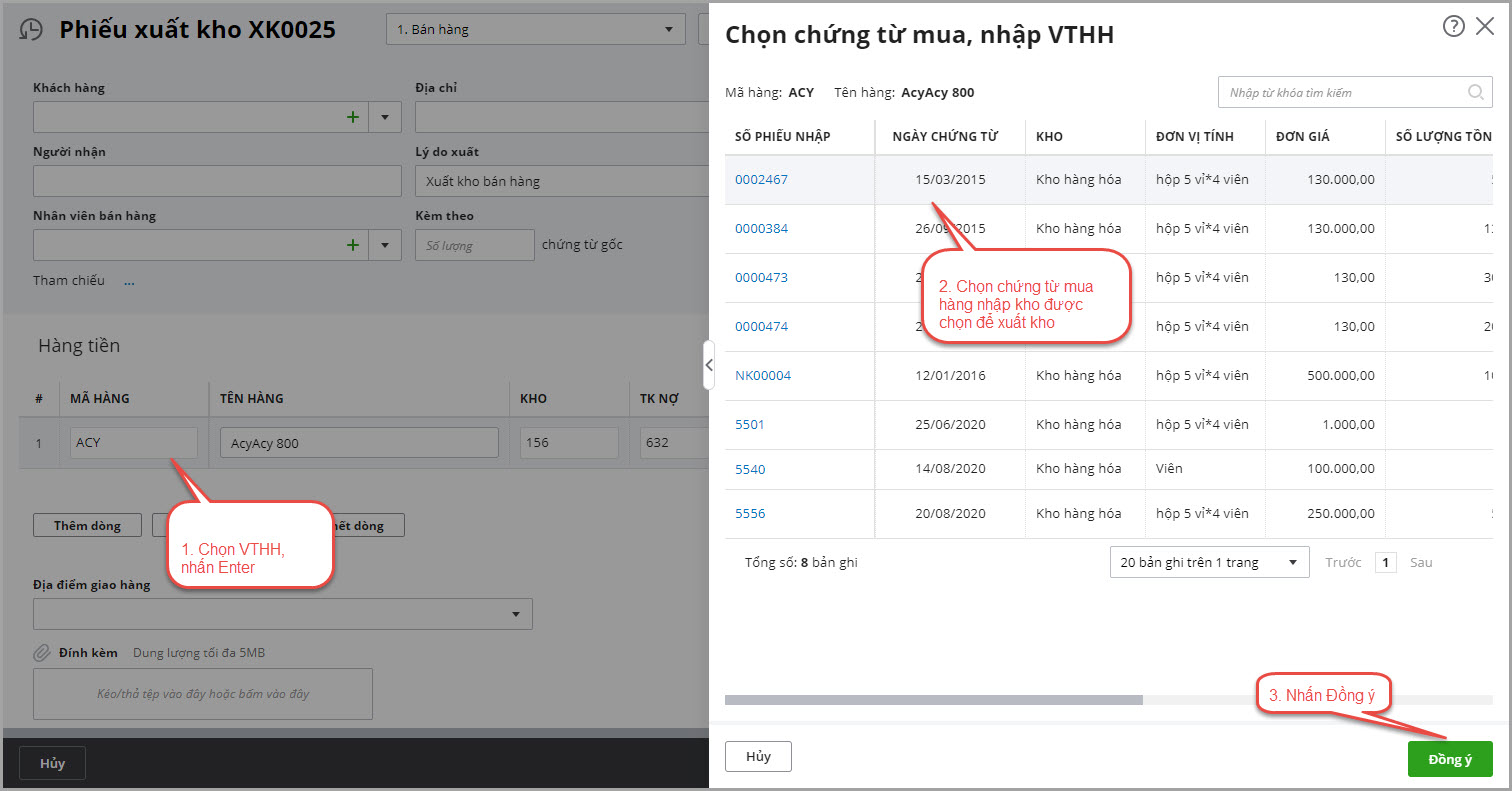Open receipt number 0002467 link
Viewport: 1512px width, 791px height.
761,180
